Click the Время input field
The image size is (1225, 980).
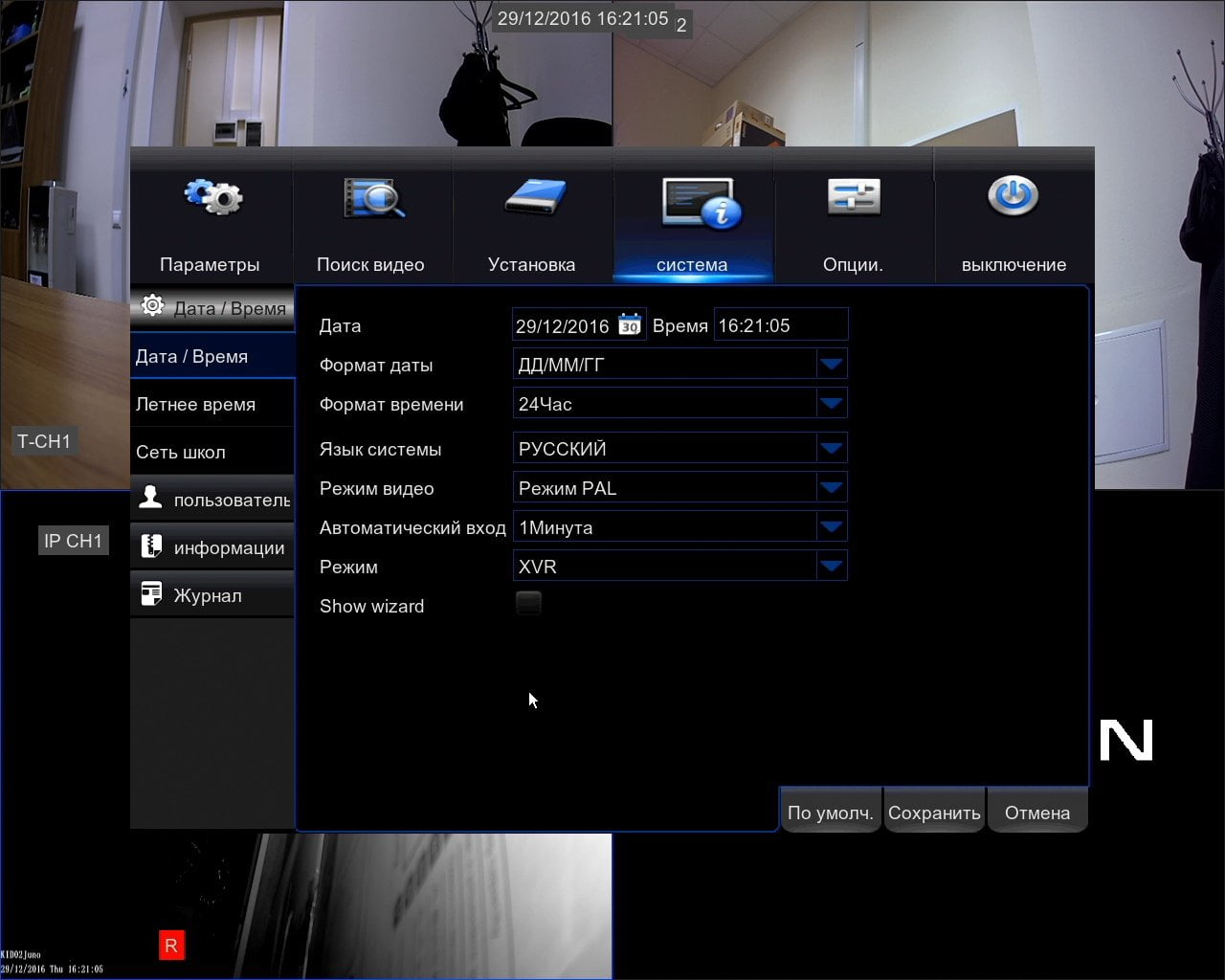(x=781, y=324)
